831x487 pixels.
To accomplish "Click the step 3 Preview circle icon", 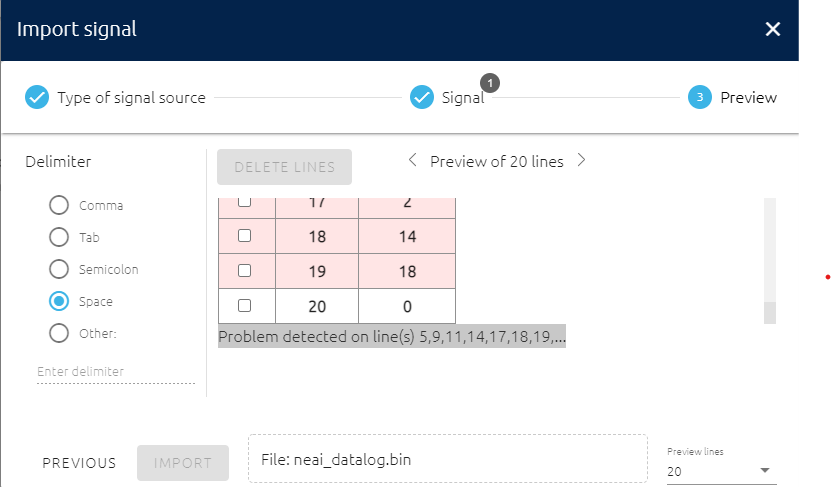I will (700, 98).
